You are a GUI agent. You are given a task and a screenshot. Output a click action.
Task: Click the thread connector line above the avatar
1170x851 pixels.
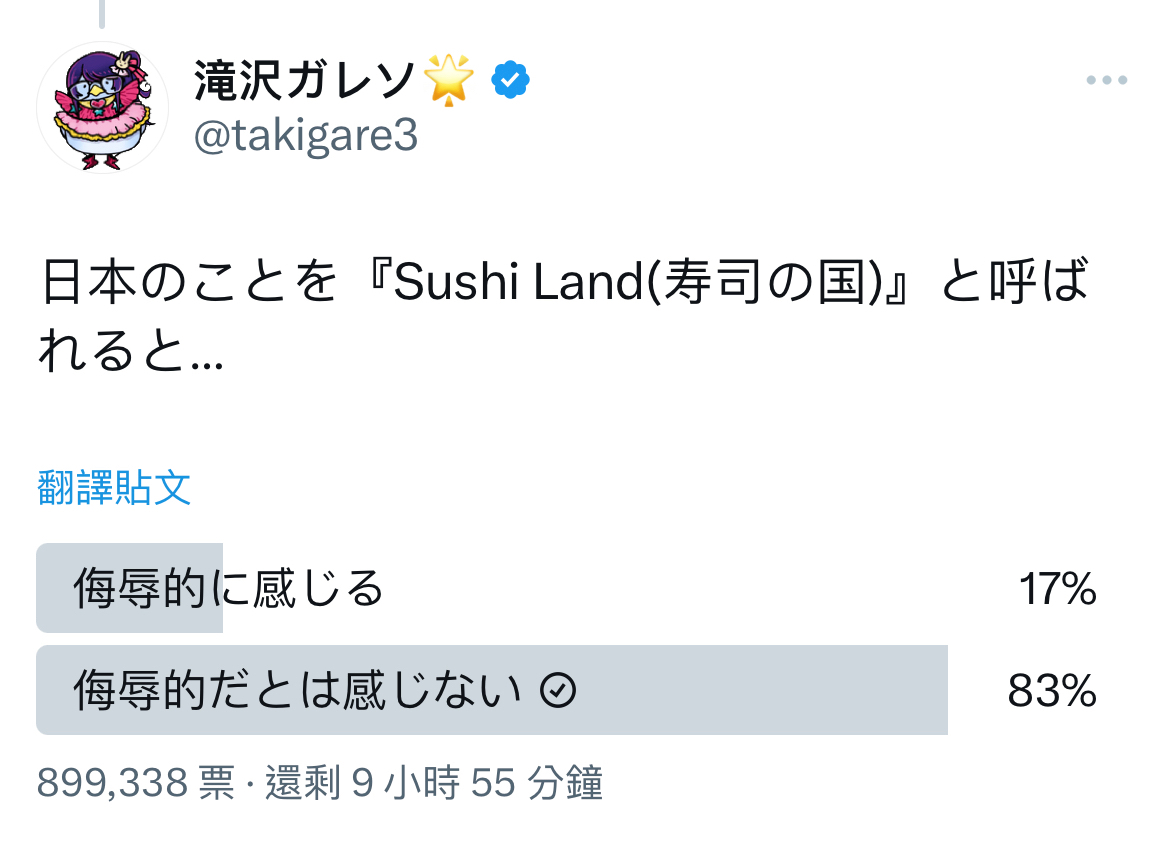pyautogui.click(x=101, y=13)
